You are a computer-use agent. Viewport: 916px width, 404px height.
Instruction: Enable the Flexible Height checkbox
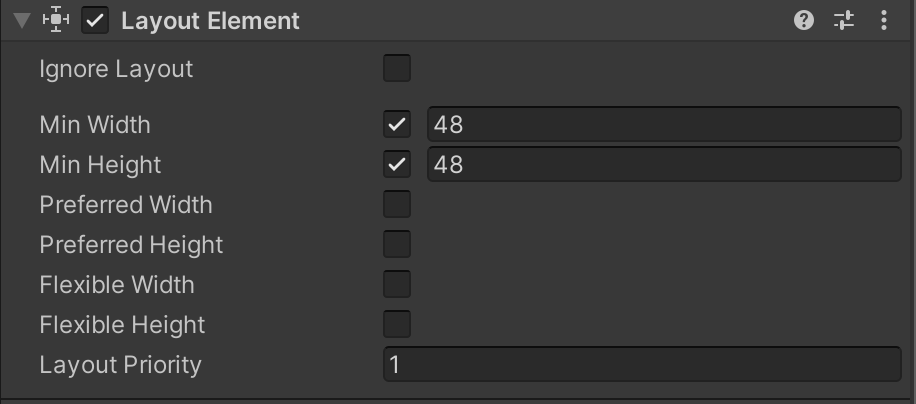[x=397, y=325]
